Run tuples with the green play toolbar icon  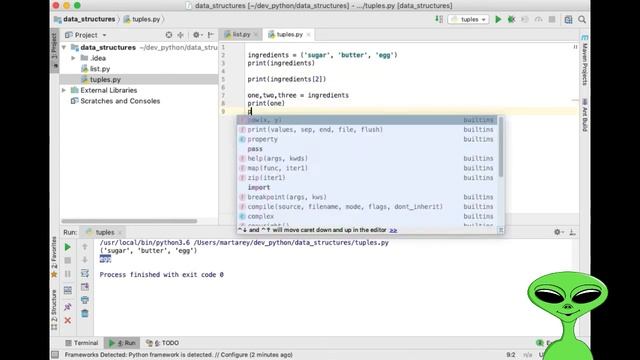coord(498,19)
